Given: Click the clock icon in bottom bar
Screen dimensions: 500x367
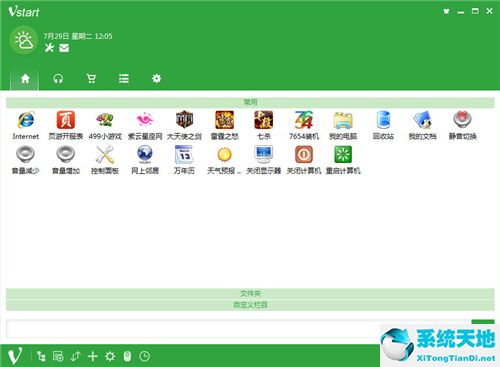Looking at the screenshot, I should [144, 356].
